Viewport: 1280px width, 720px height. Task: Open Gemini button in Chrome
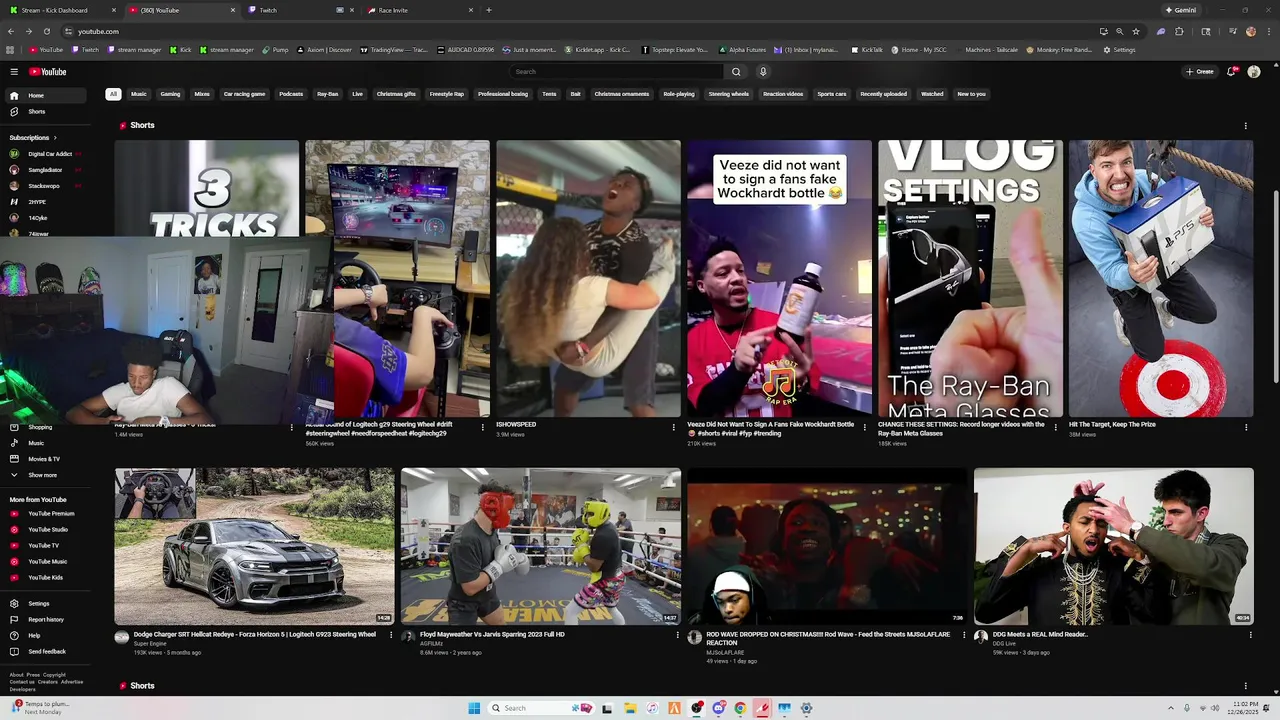[1181, 10]
